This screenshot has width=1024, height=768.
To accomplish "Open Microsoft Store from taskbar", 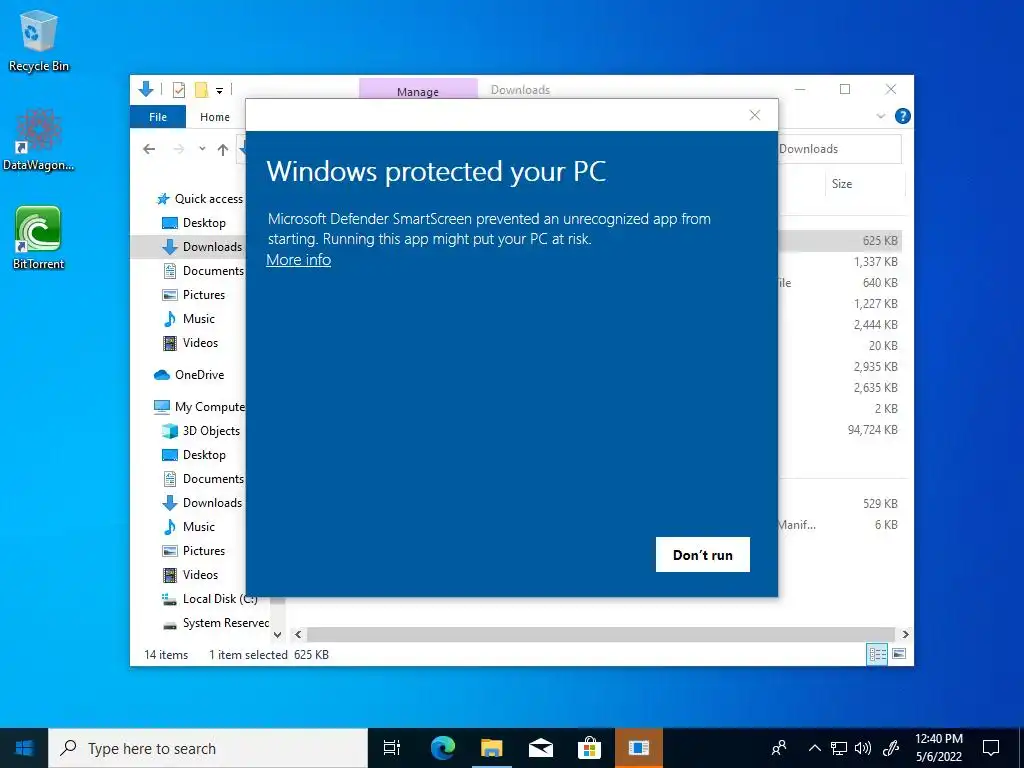I will tap(589, 748).
